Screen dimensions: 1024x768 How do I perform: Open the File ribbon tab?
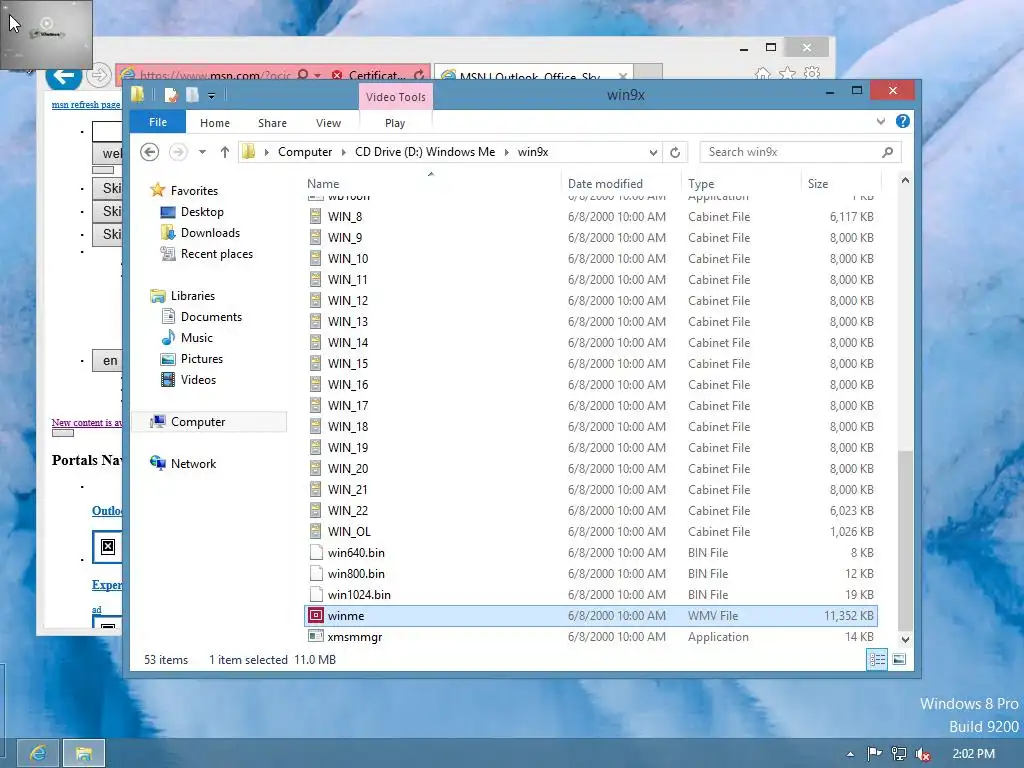[158, 122]
